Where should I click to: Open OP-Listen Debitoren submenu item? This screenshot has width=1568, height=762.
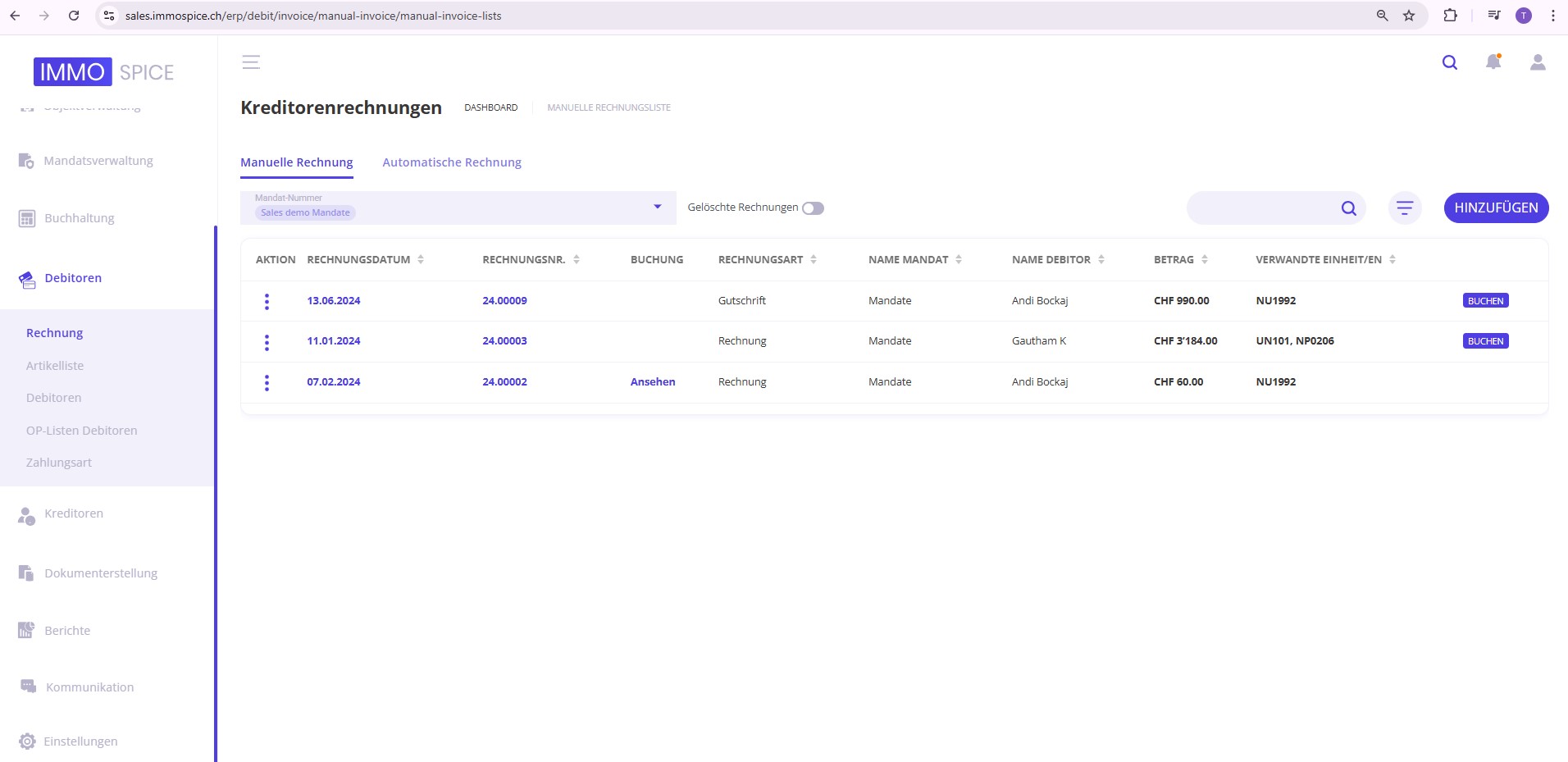click(81, 431)
